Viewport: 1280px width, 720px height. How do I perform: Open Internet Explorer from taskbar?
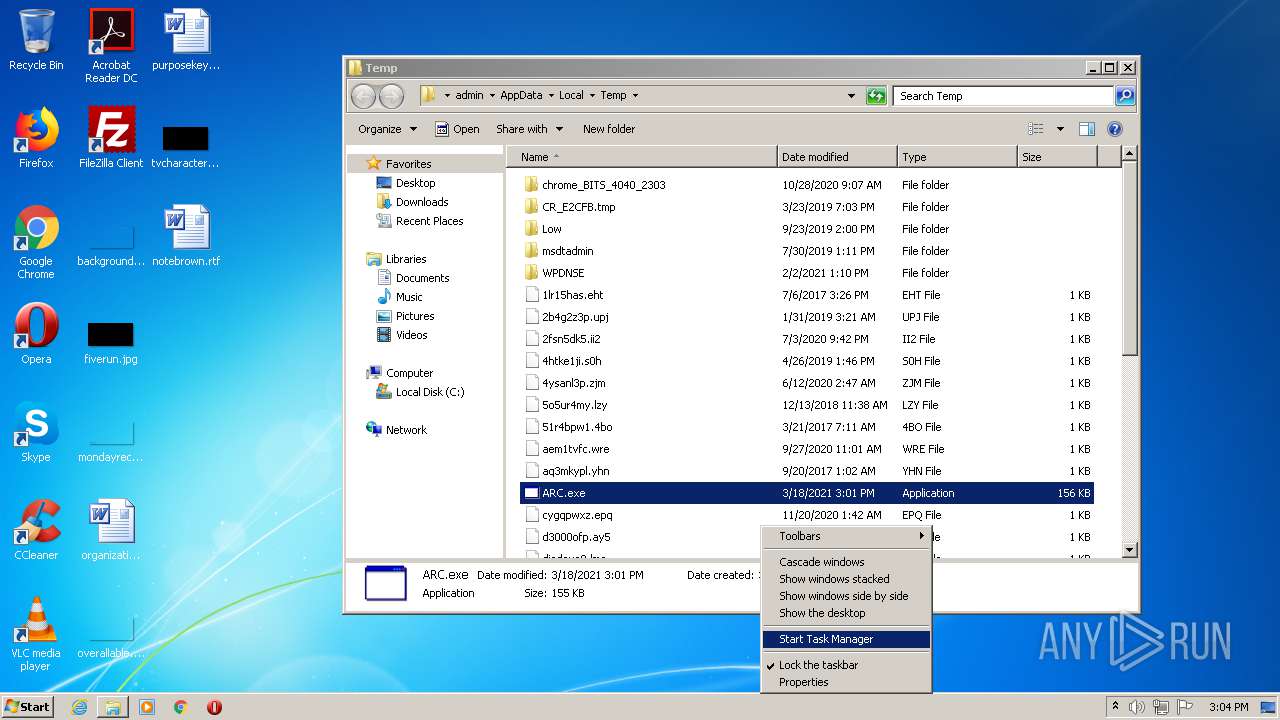pos(79,707)
